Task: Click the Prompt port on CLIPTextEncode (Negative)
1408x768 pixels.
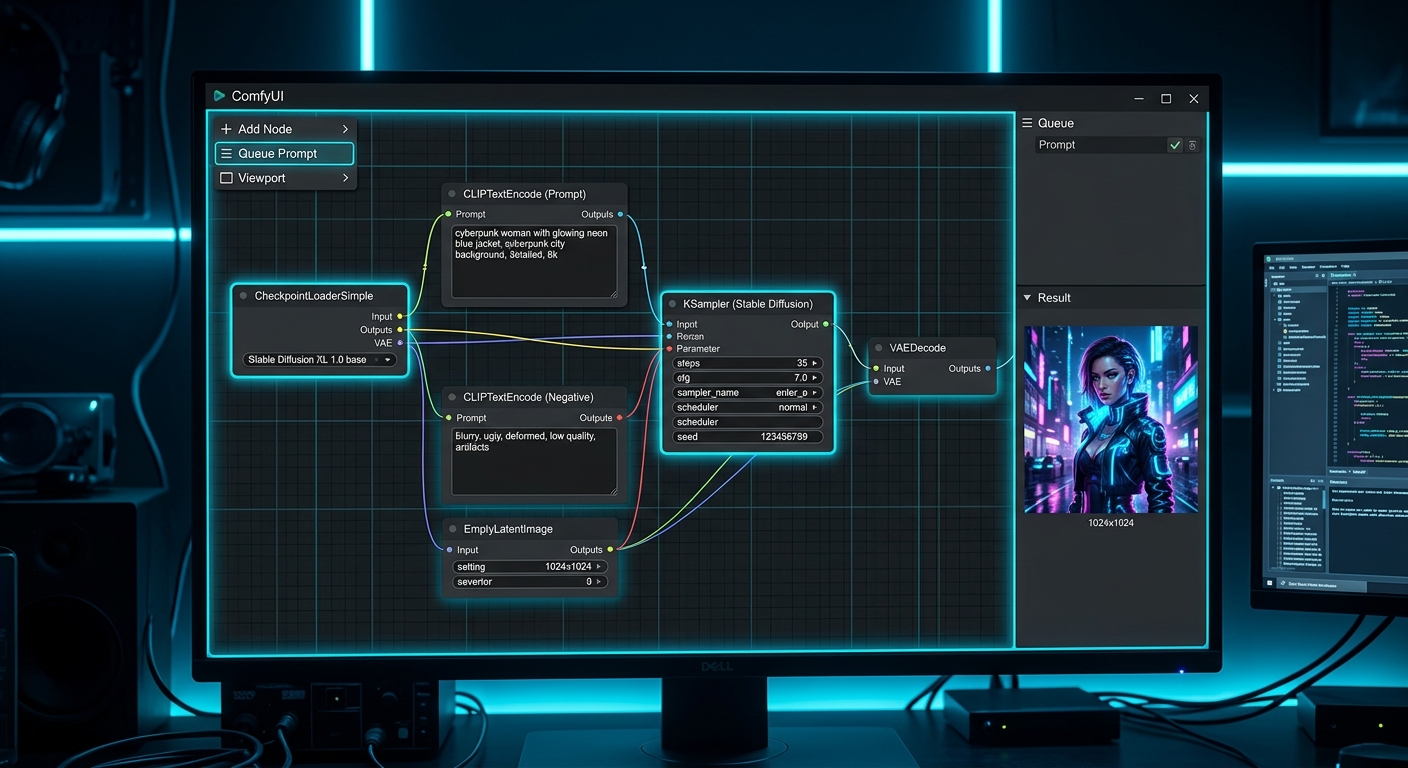Action: (x=448, y=418)
